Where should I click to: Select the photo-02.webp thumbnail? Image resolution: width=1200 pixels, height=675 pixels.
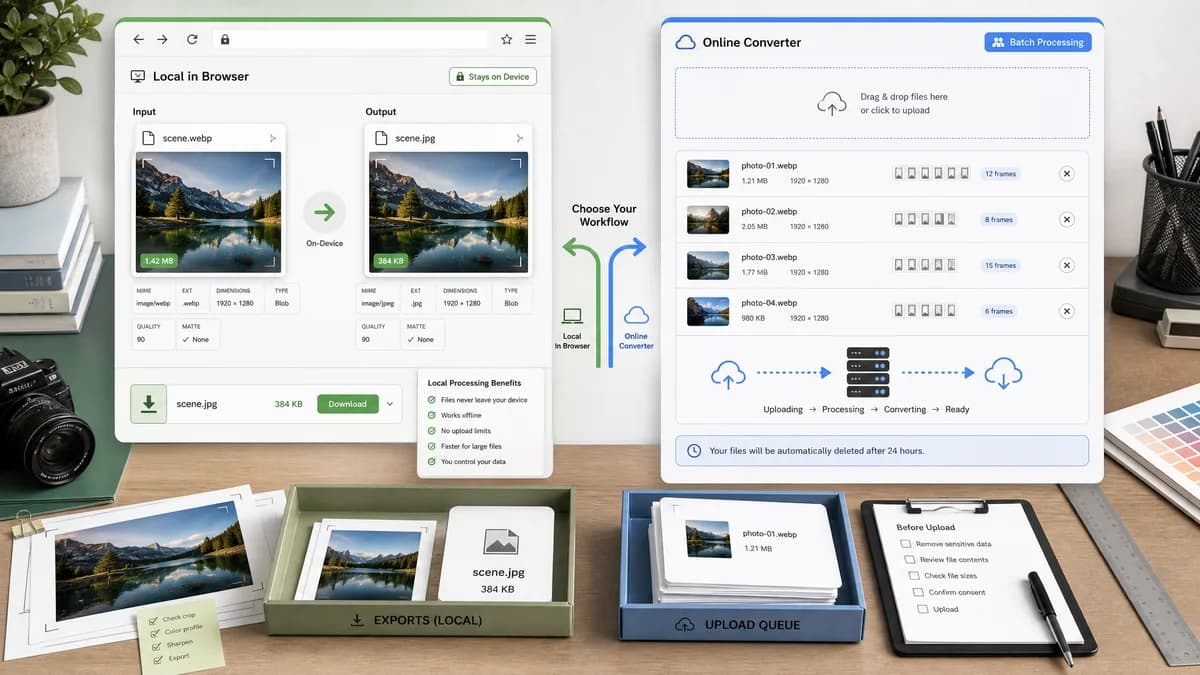point(708,219)
